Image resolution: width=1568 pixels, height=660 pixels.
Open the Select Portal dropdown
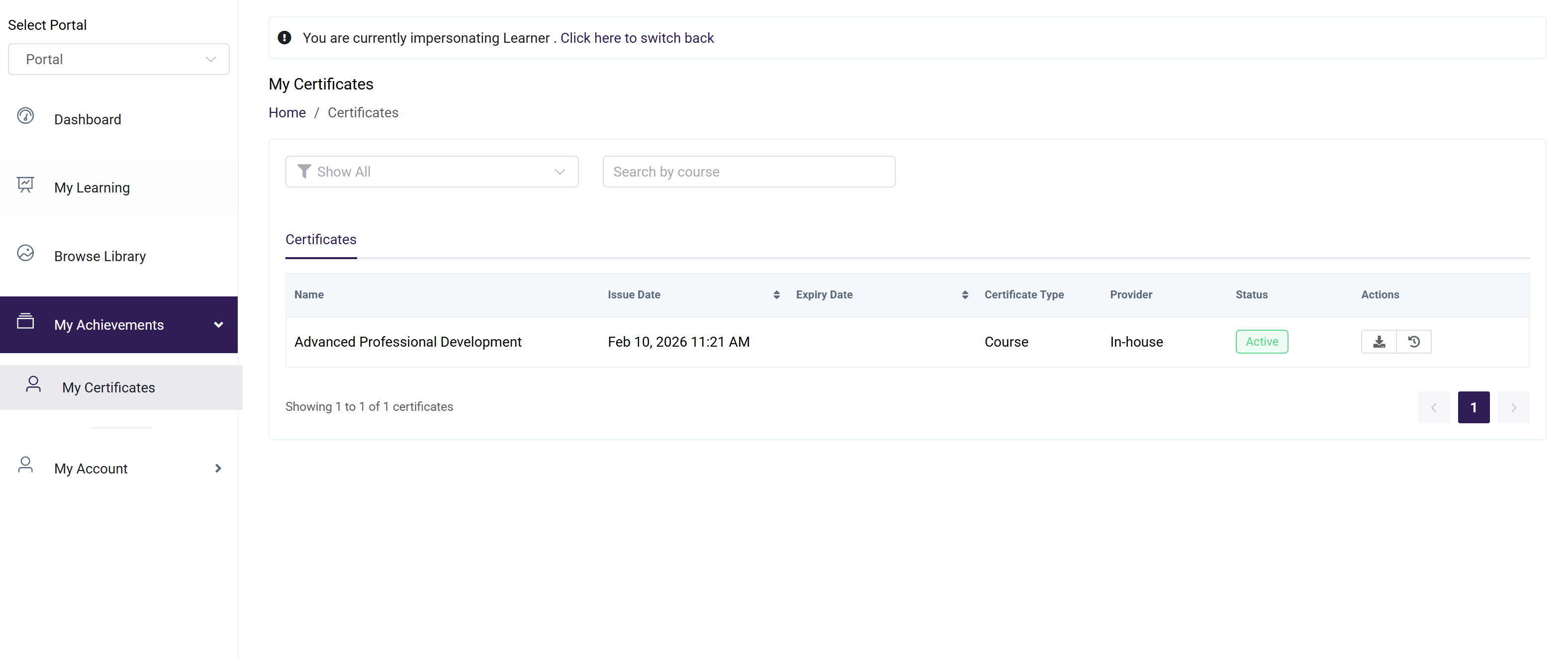119,59
